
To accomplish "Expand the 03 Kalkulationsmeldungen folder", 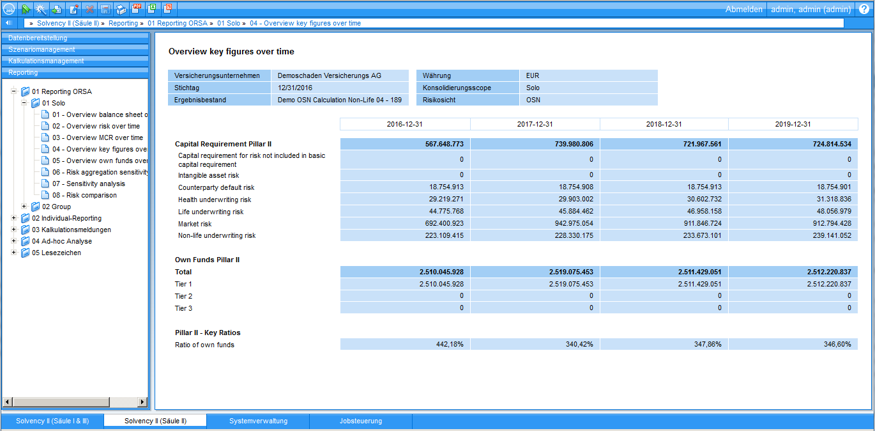I will click(x=14, y=230).
